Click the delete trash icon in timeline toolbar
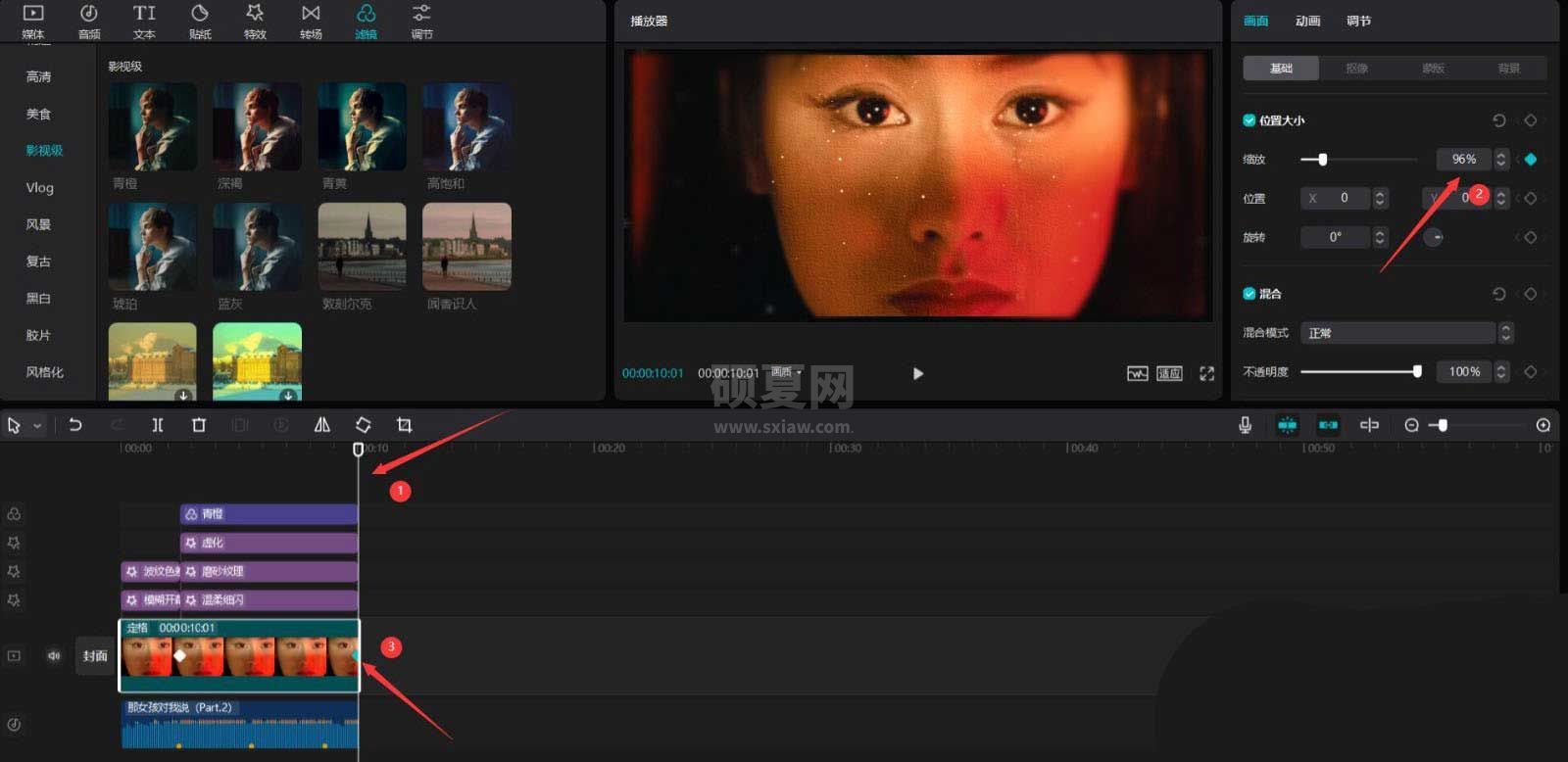 pyautogui.click(x=199, y=425)
